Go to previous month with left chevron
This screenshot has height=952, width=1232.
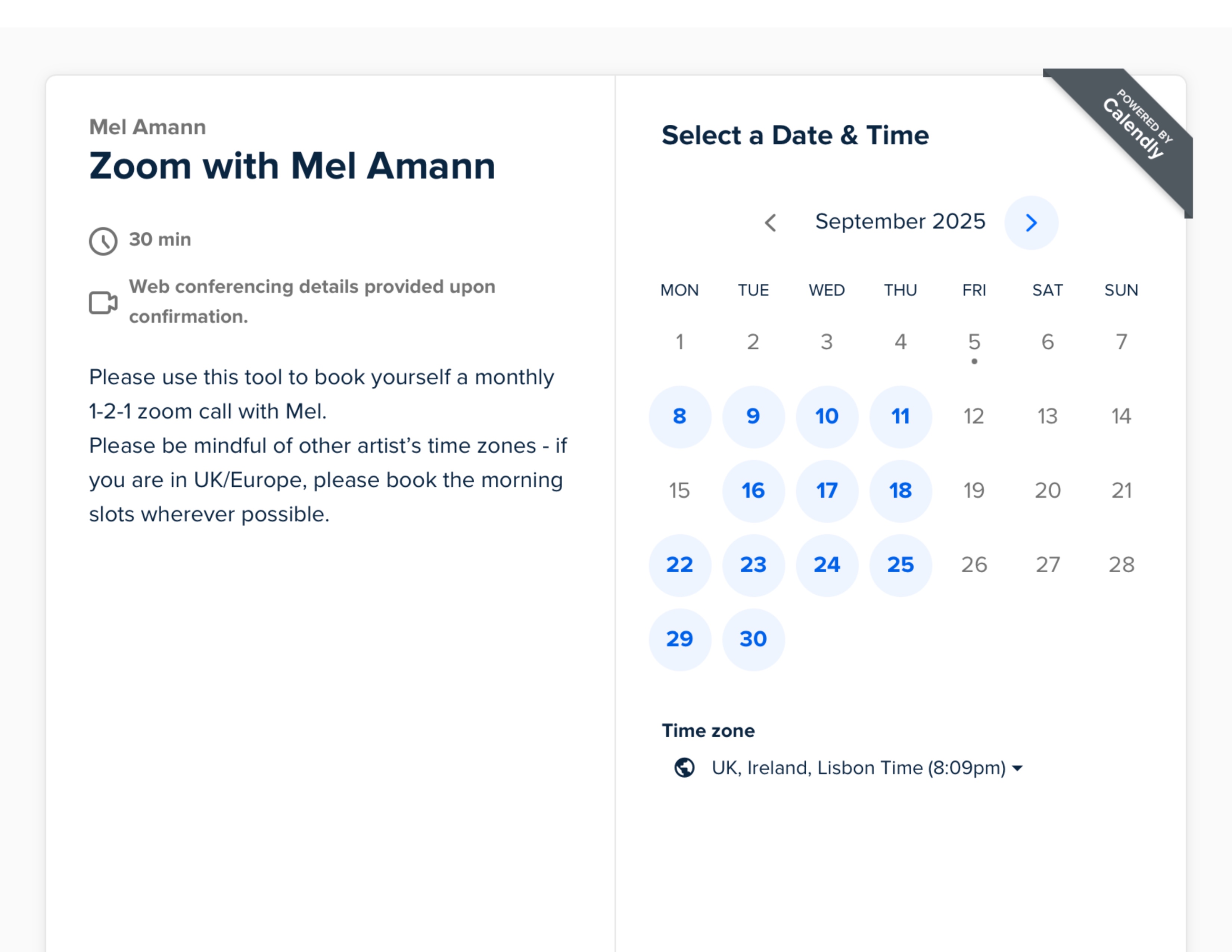[771, 223]
